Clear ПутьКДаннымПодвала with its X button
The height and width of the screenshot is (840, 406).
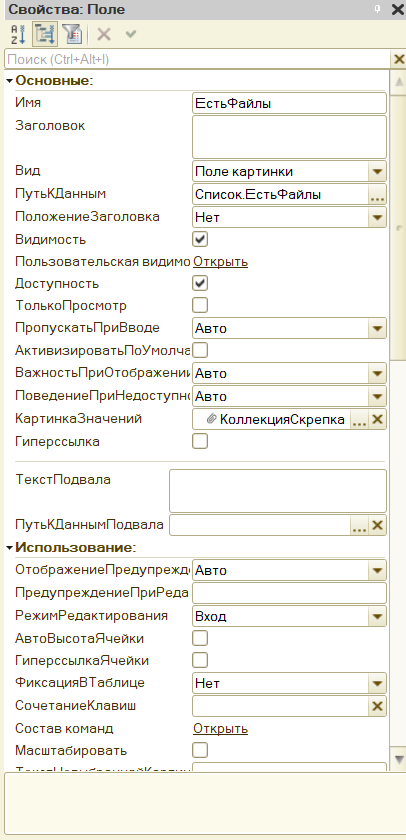pyautogui.click(x=377, y=526)
